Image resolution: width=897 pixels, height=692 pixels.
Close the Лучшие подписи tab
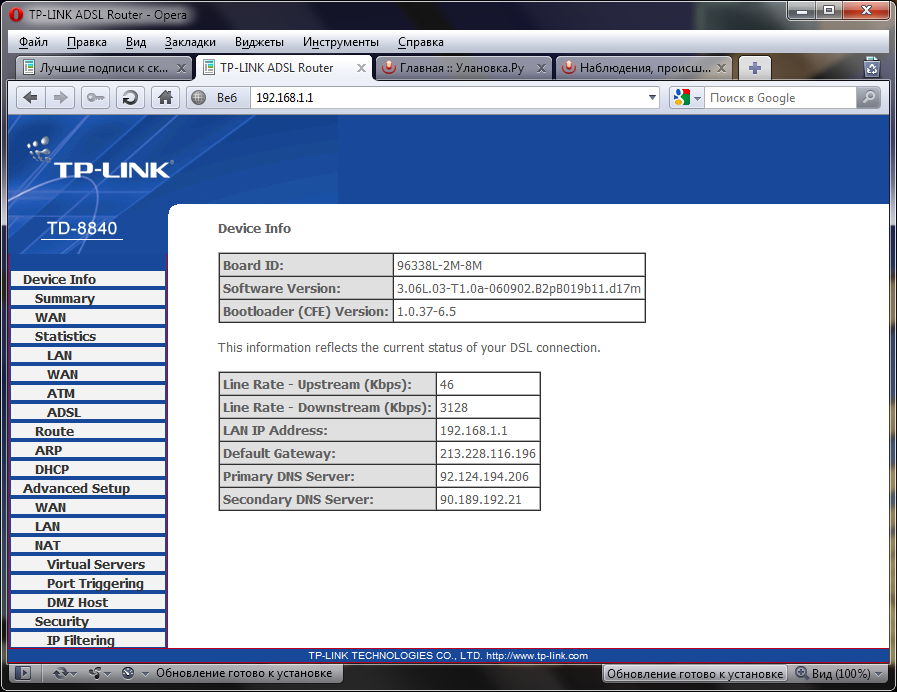[x=181, y=68]
